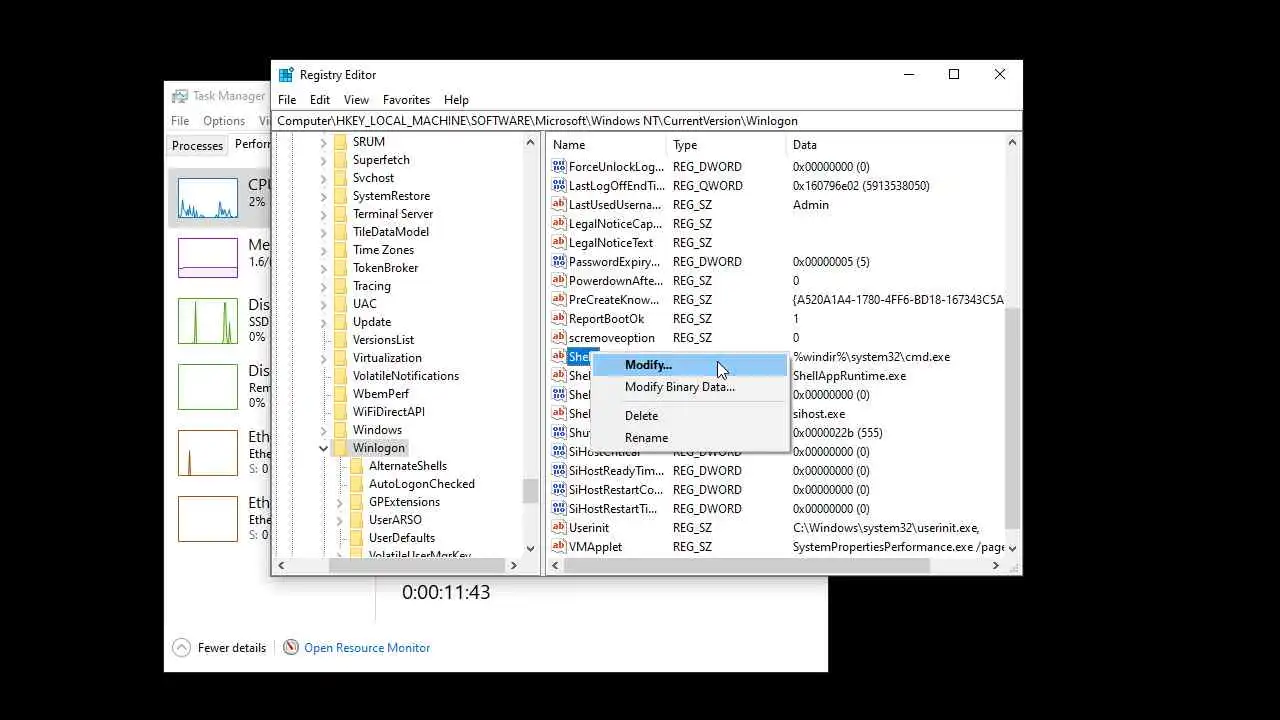Click Fewer details arrow icon in Task Manager
This screenshot has height=720, width=1280.
pos(181,648)
